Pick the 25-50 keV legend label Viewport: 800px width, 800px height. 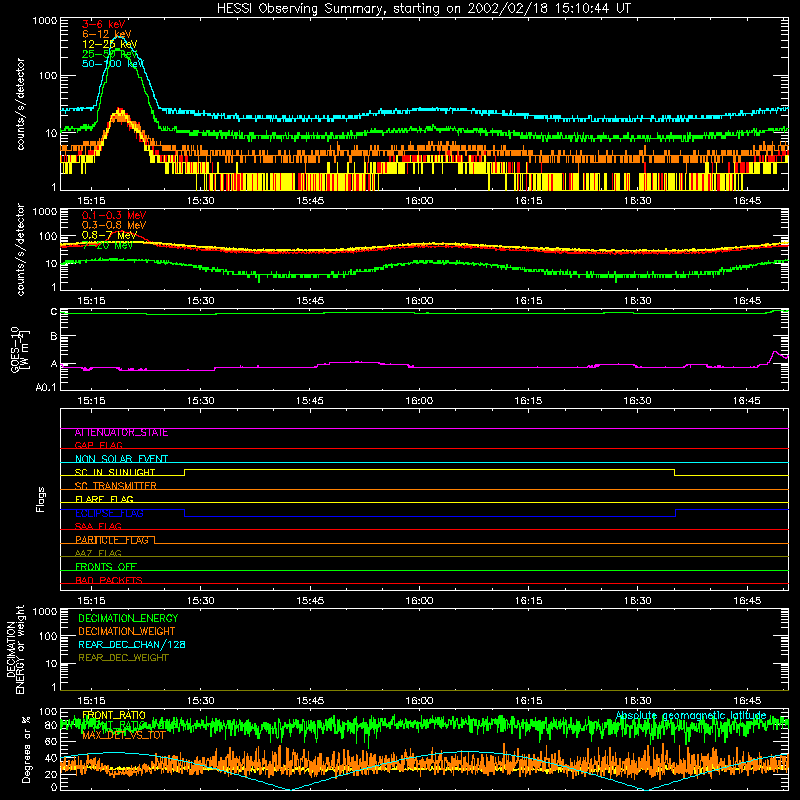pos(109,54)
